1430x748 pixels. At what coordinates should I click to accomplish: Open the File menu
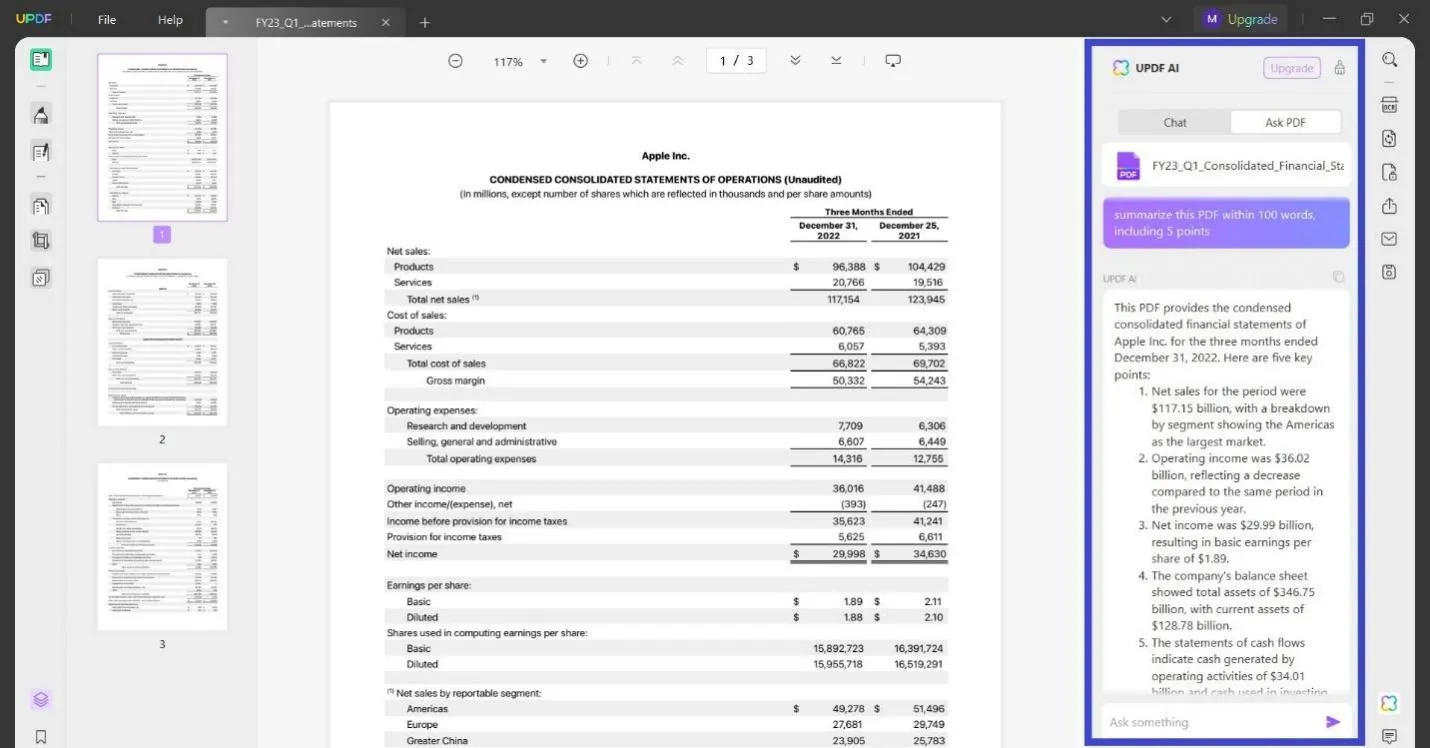point(107,20)
